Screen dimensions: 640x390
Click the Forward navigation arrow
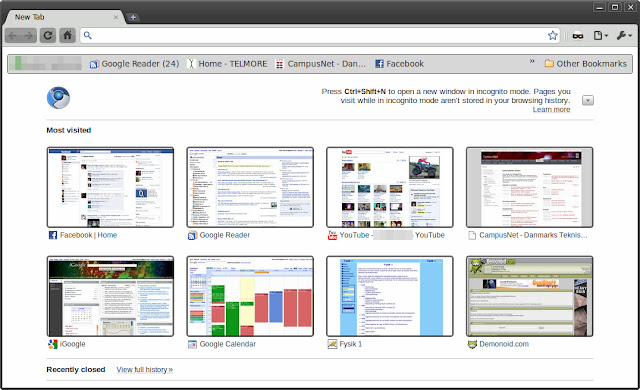[29, 35]
